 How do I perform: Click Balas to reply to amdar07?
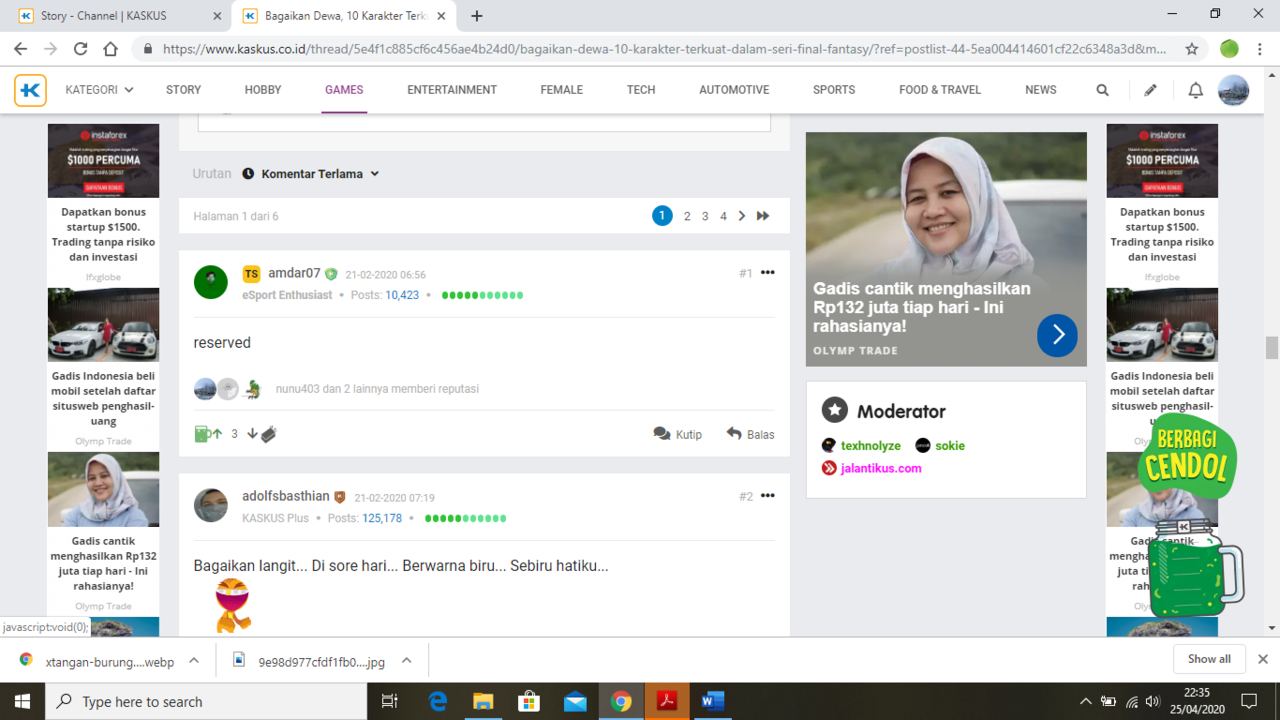coord(750,434)
